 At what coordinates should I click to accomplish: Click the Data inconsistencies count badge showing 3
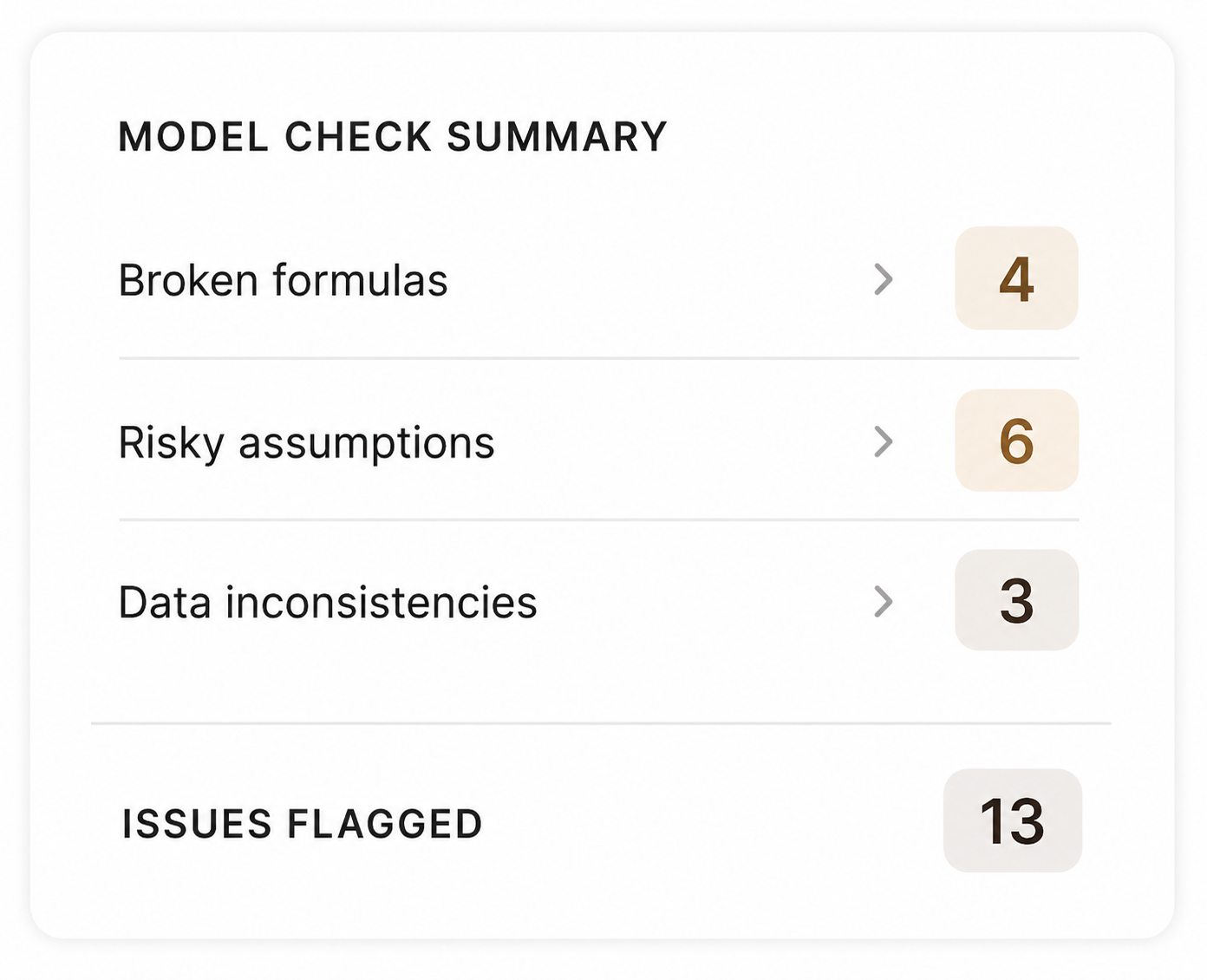coord(1016,601)
